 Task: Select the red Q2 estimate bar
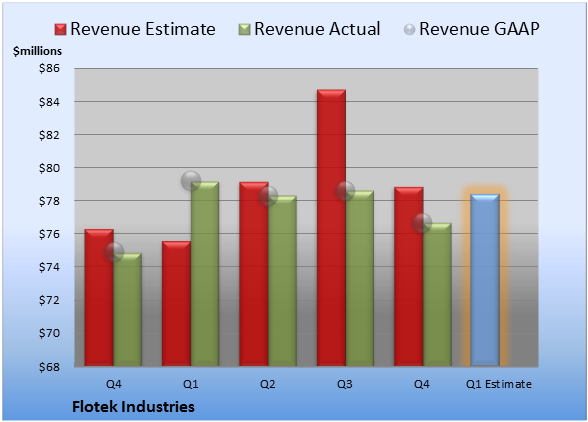(x=254, y=274)
